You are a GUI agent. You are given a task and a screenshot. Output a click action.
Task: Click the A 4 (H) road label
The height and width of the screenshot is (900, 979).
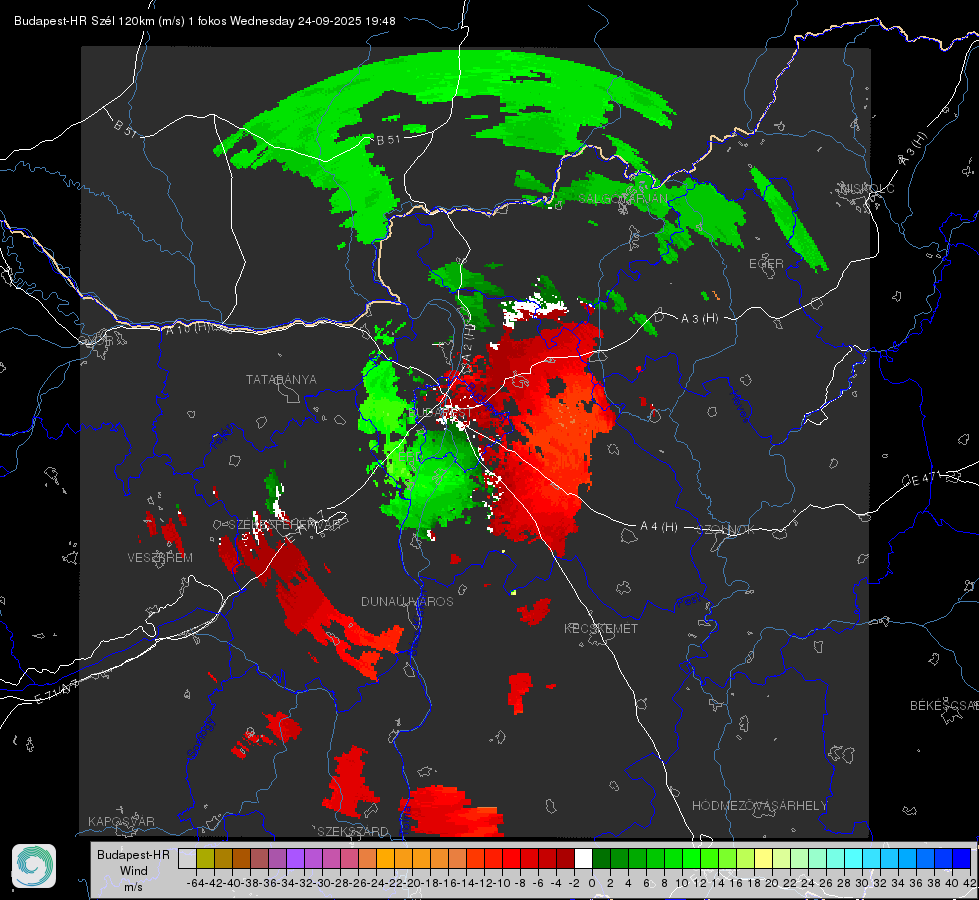click(659, 527)
